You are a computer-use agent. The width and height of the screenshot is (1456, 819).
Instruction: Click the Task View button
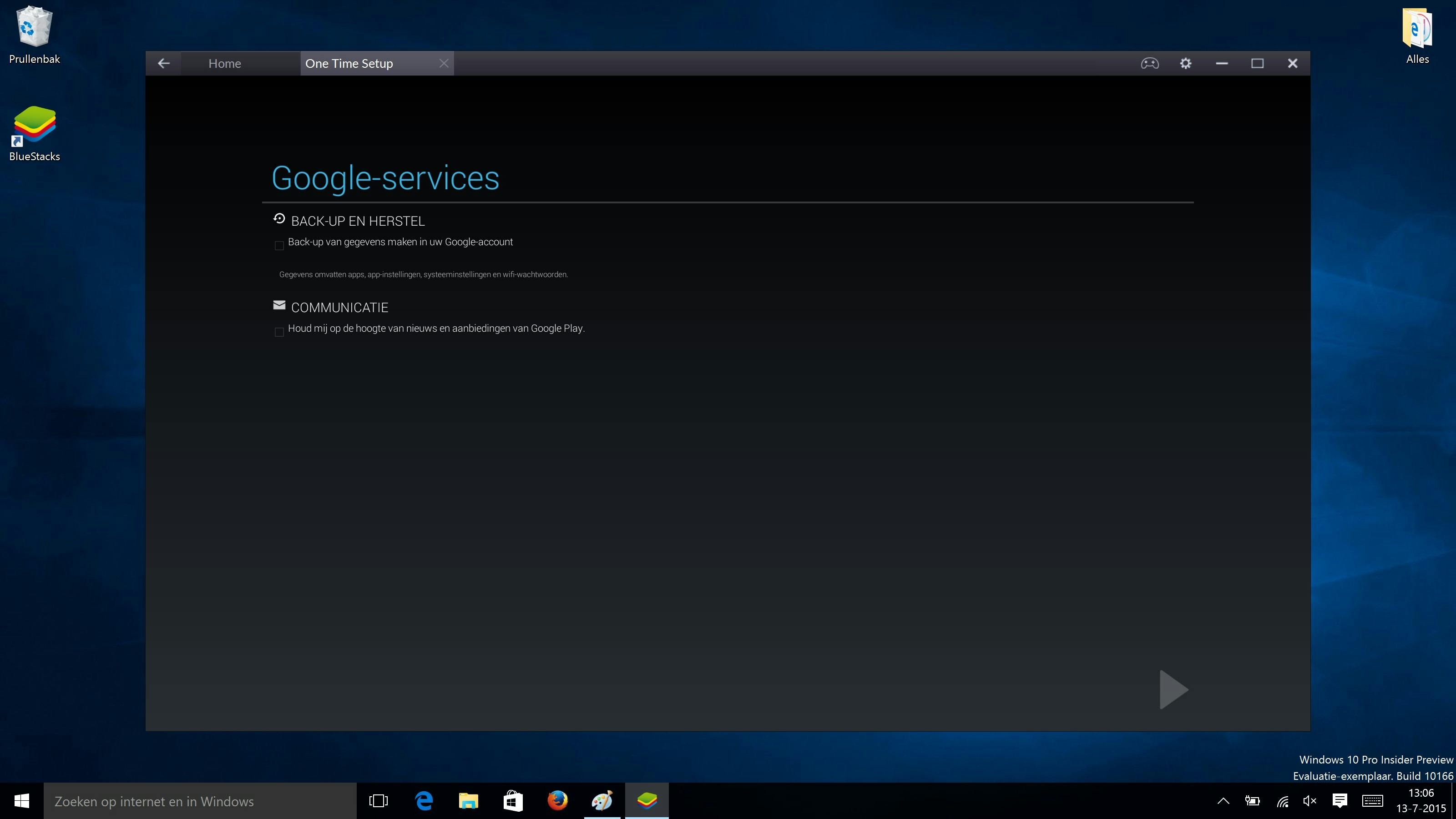[378, 801]
